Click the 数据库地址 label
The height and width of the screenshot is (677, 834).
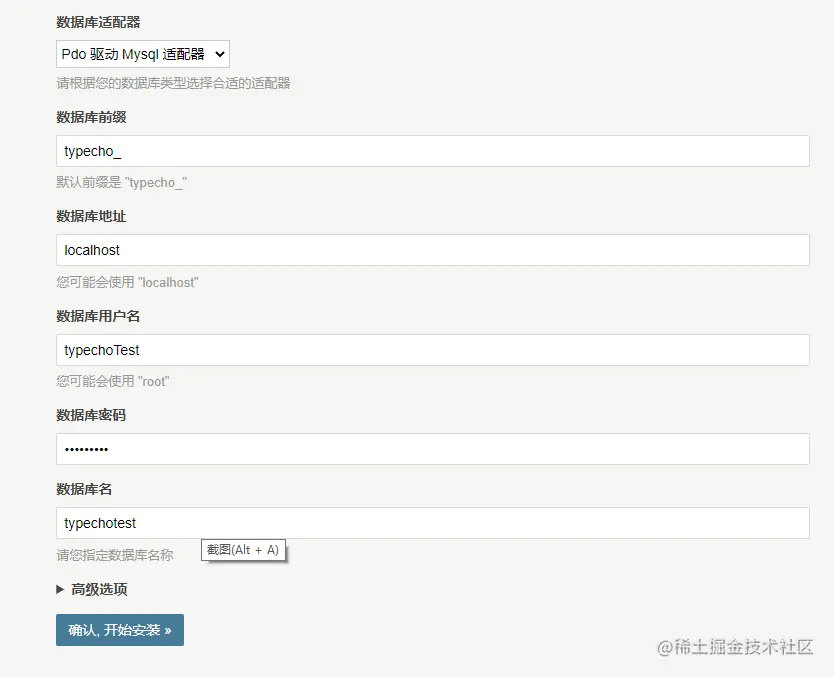click(x=91, y=216)
